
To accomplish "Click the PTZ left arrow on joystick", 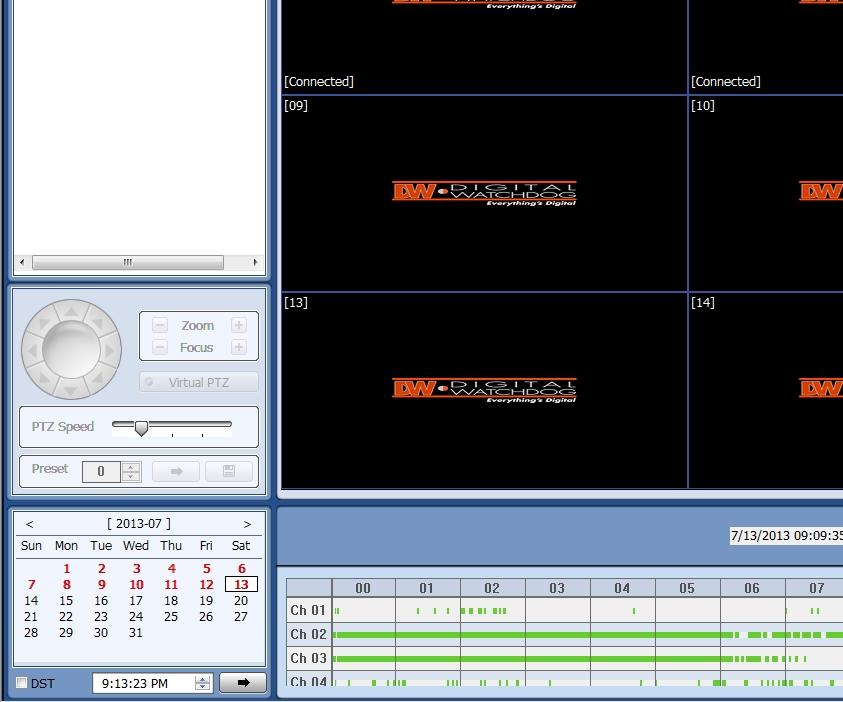I will pyautogui.click(x=32, y=350).
